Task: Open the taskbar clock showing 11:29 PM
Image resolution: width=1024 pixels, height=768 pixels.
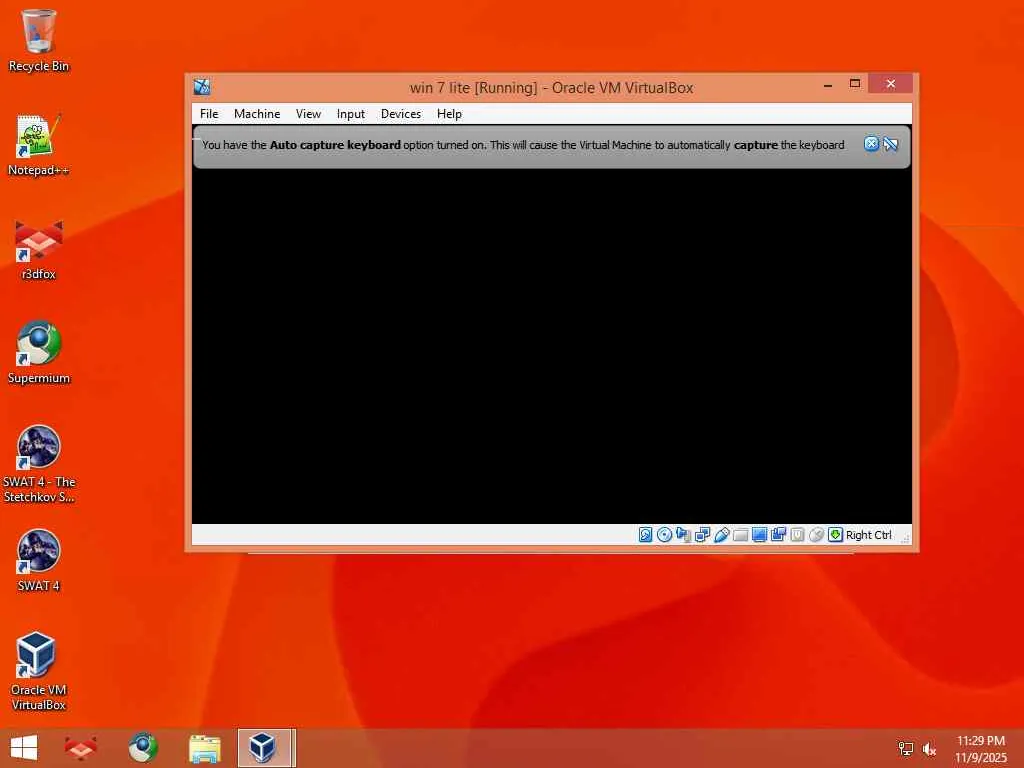Action: pyautogui.click(x=980, y=749)
